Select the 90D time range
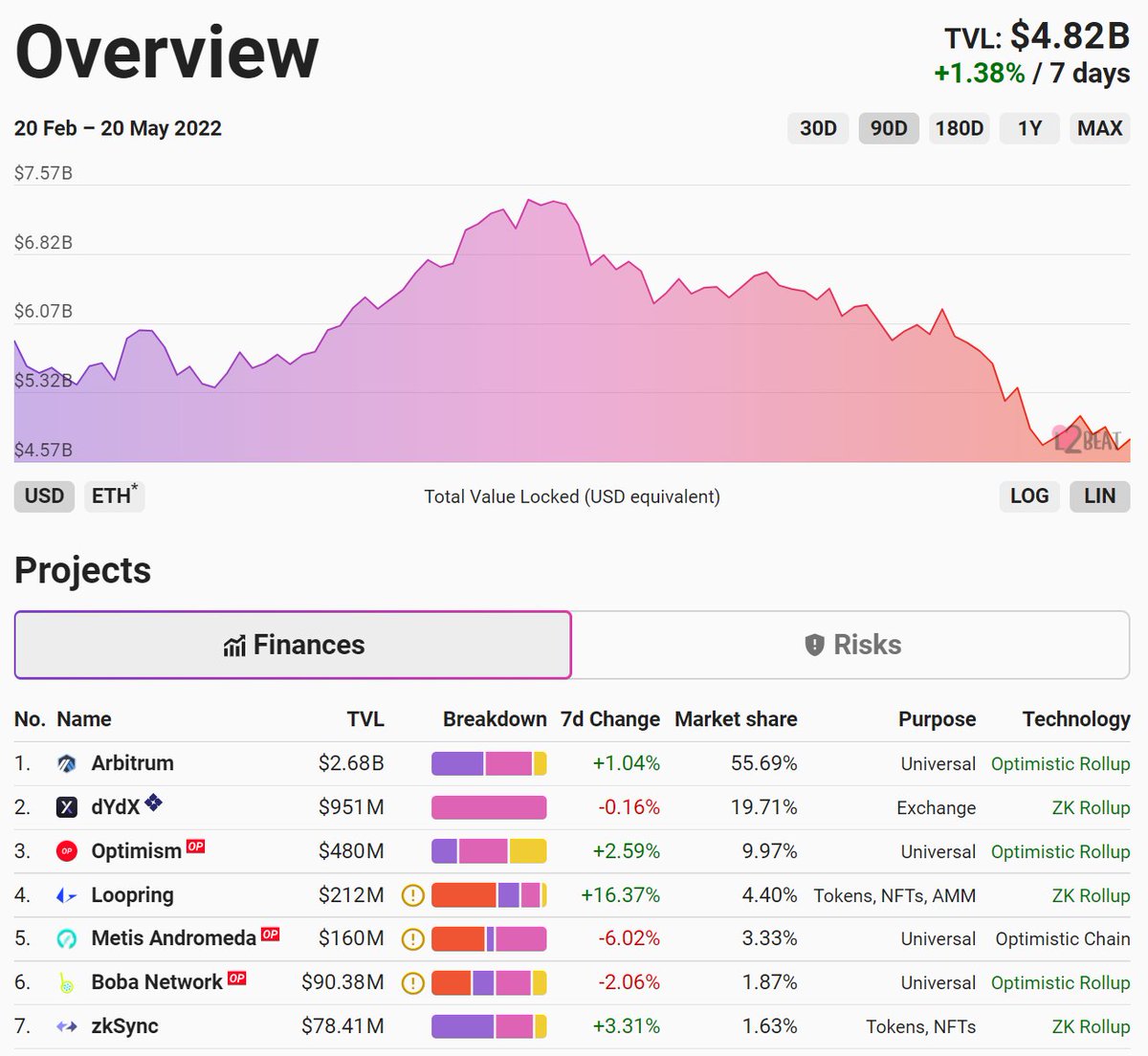 [889, 128]
